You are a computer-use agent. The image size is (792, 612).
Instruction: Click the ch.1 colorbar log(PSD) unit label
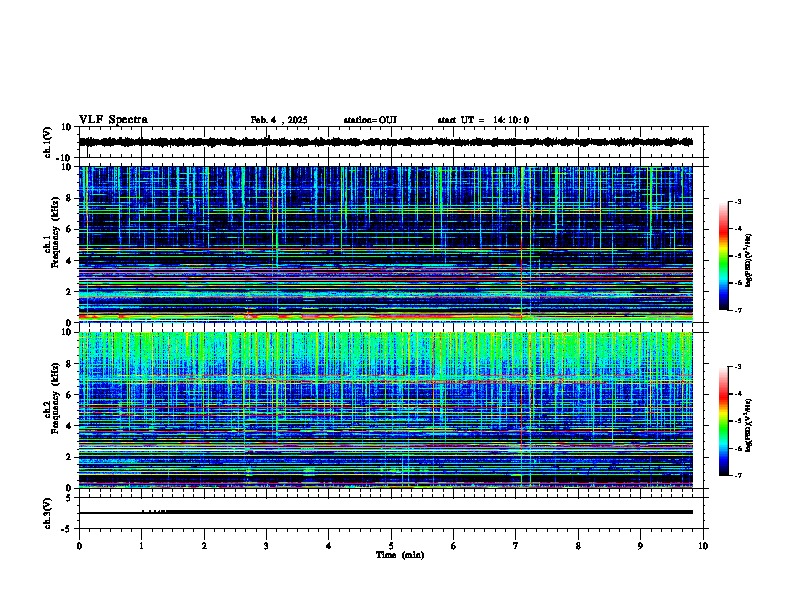[749, 260]
